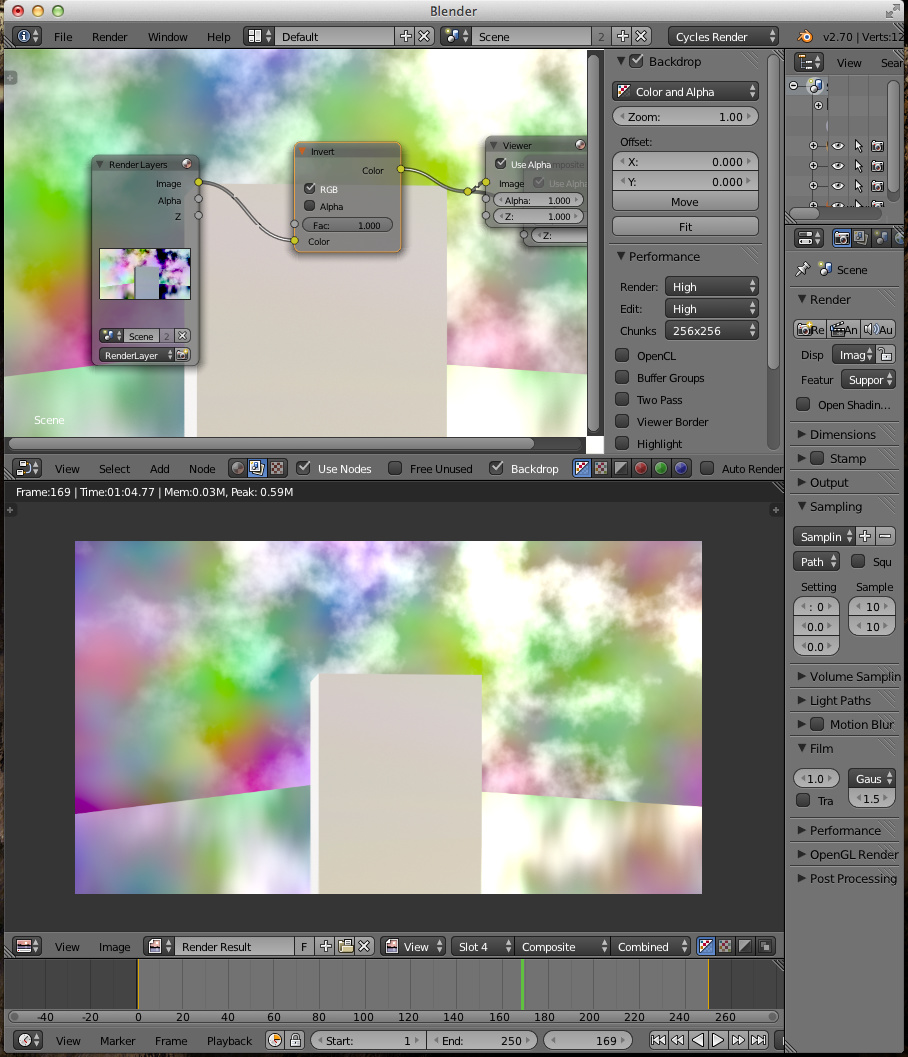Open Cycles Render engine dropdown
Image resolution: width=908 pixels, height=1057 pixels.
pyautogui.click(x=724, y=36)
